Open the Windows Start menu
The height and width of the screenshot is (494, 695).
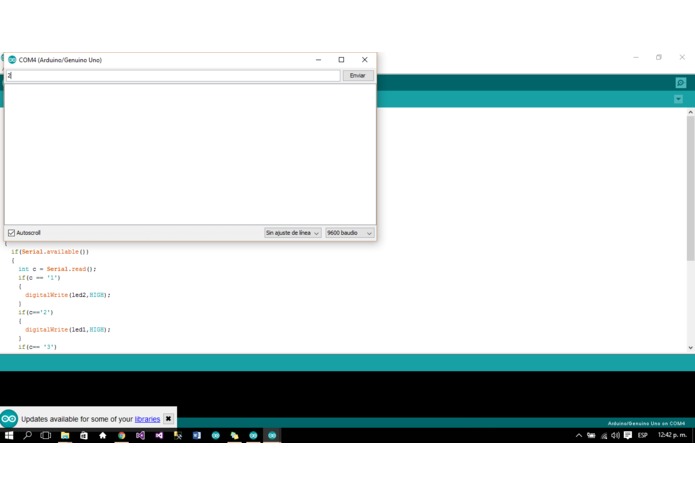[x=9, y=436]
